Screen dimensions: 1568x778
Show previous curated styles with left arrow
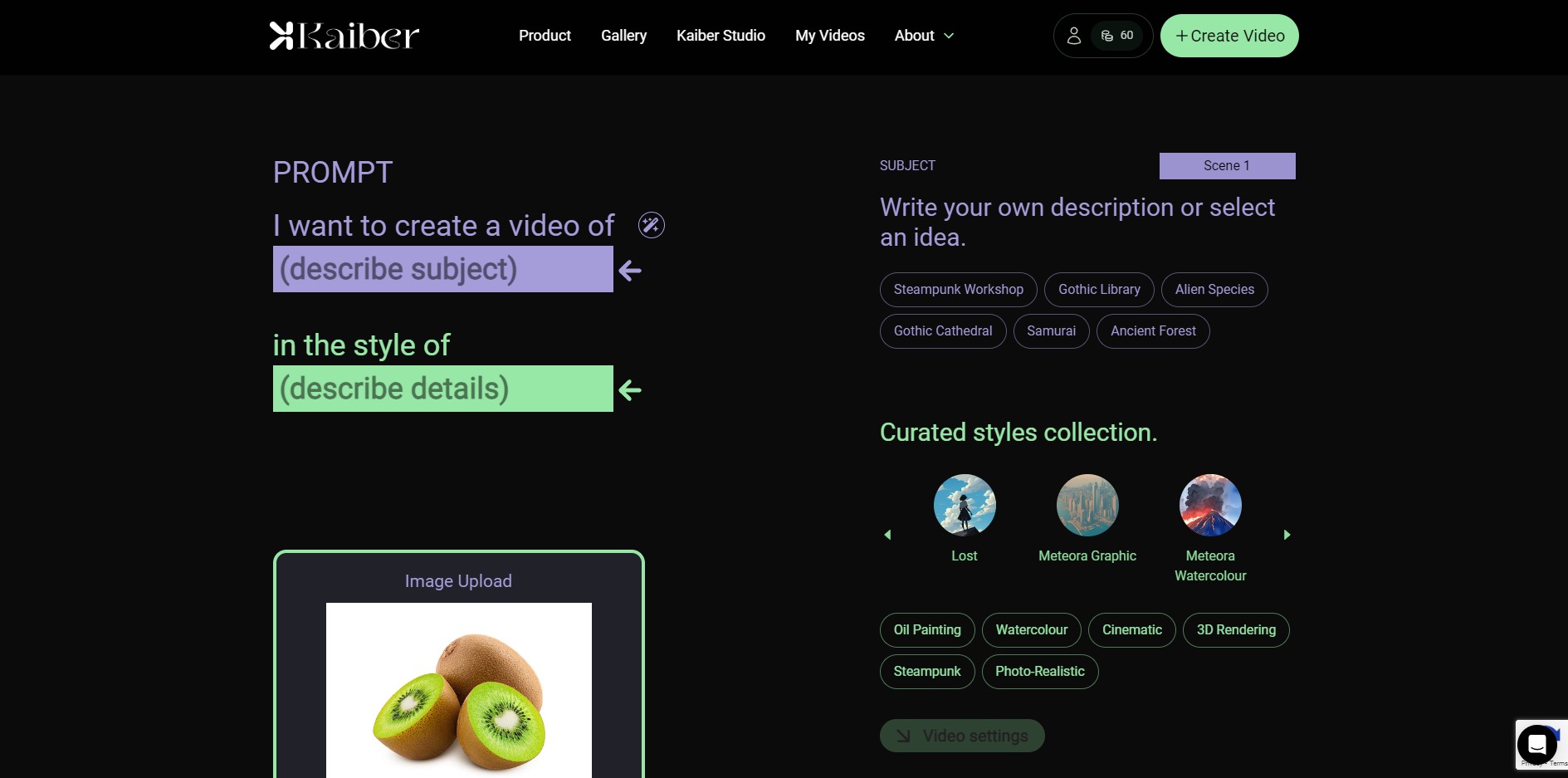[x=887, y=535]
